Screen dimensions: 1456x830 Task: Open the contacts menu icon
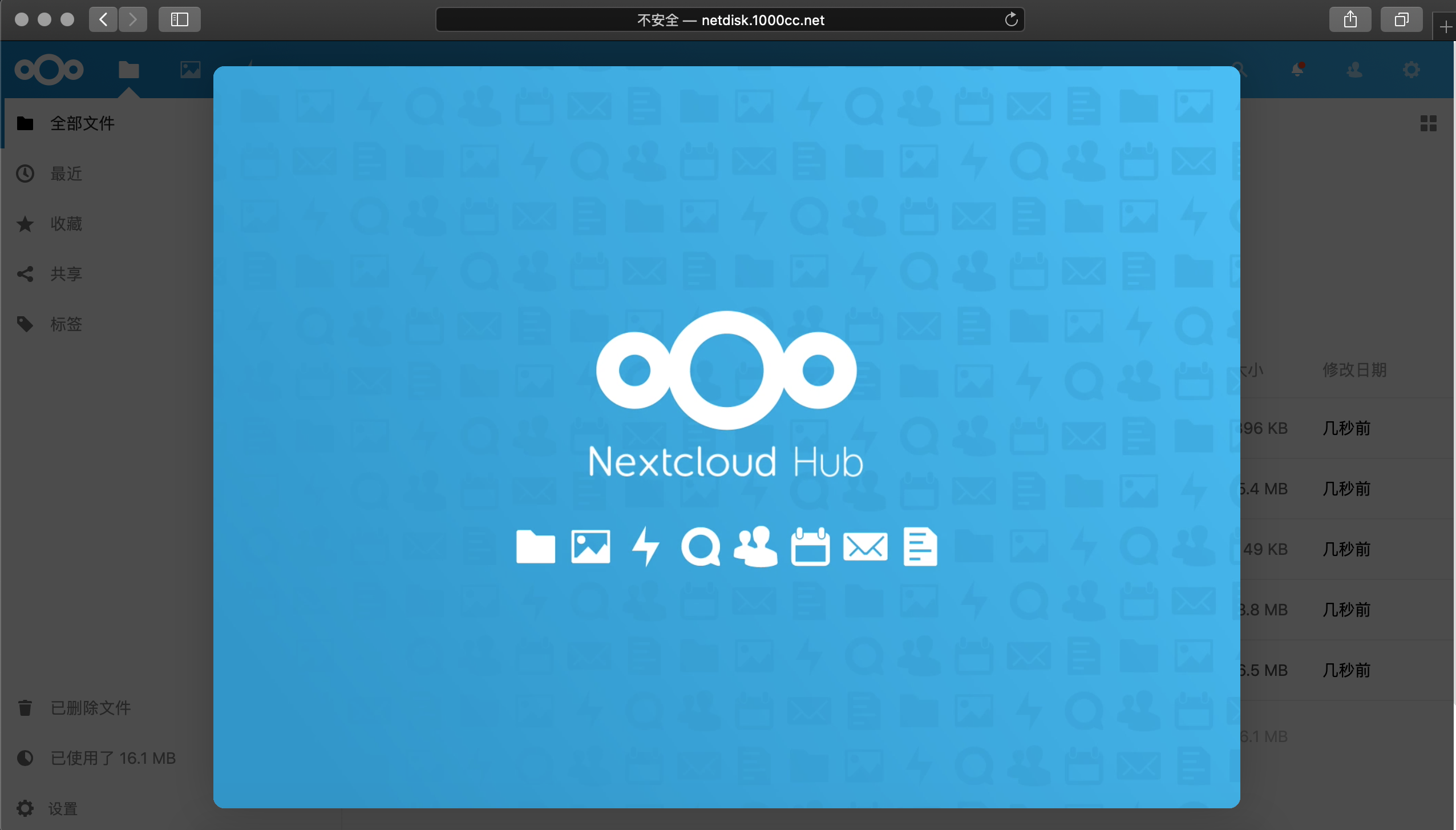[1354, 70]
